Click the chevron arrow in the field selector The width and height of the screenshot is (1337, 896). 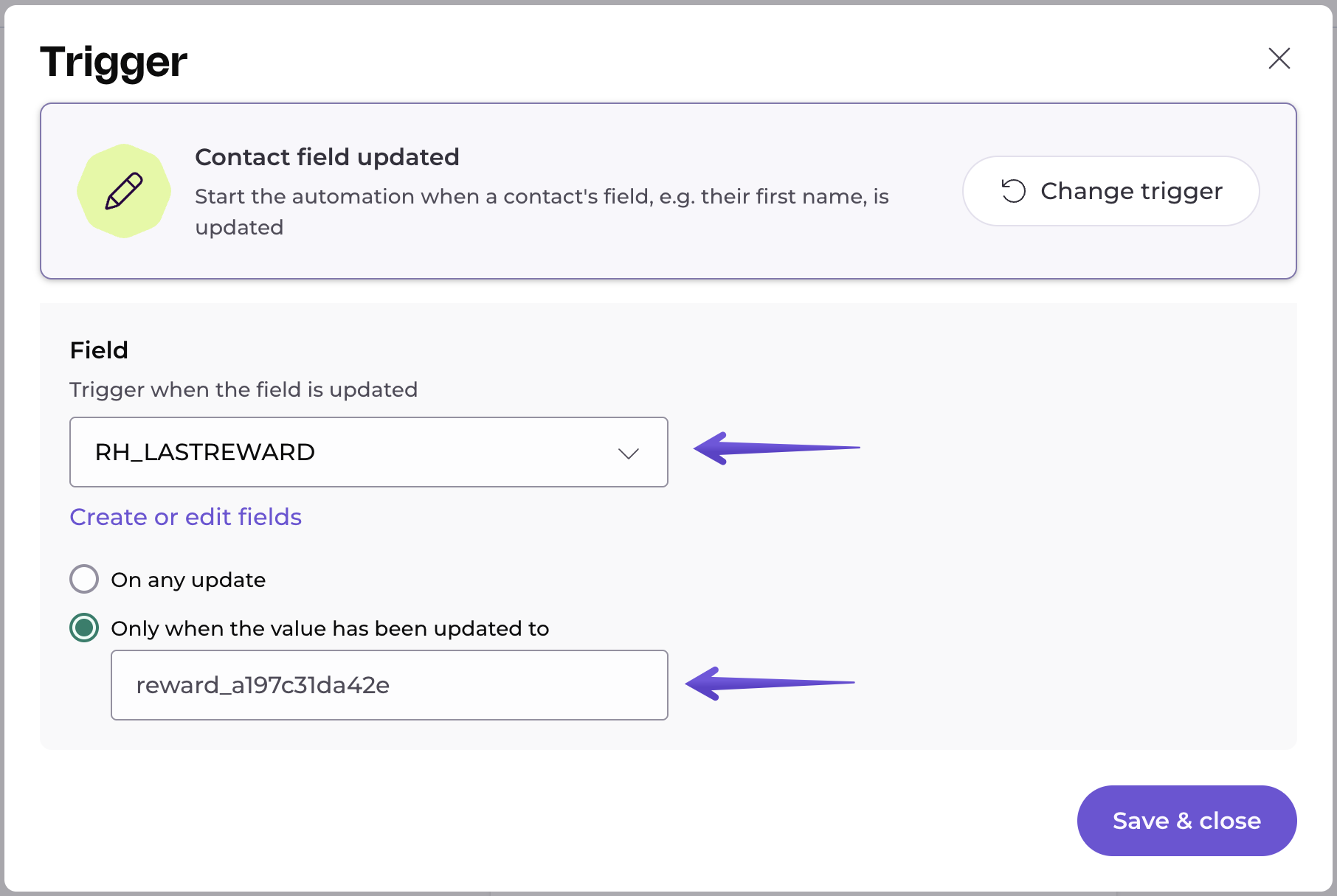point(628,453)
